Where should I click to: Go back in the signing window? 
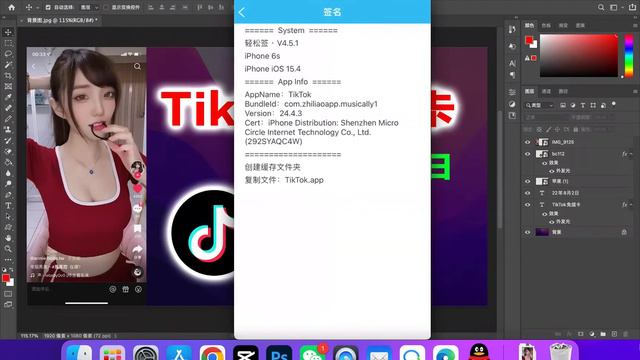pos(242,12)
